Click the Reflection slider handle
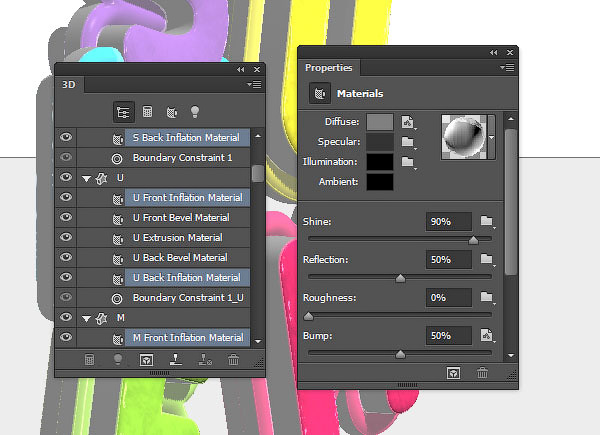 (400, 278)
